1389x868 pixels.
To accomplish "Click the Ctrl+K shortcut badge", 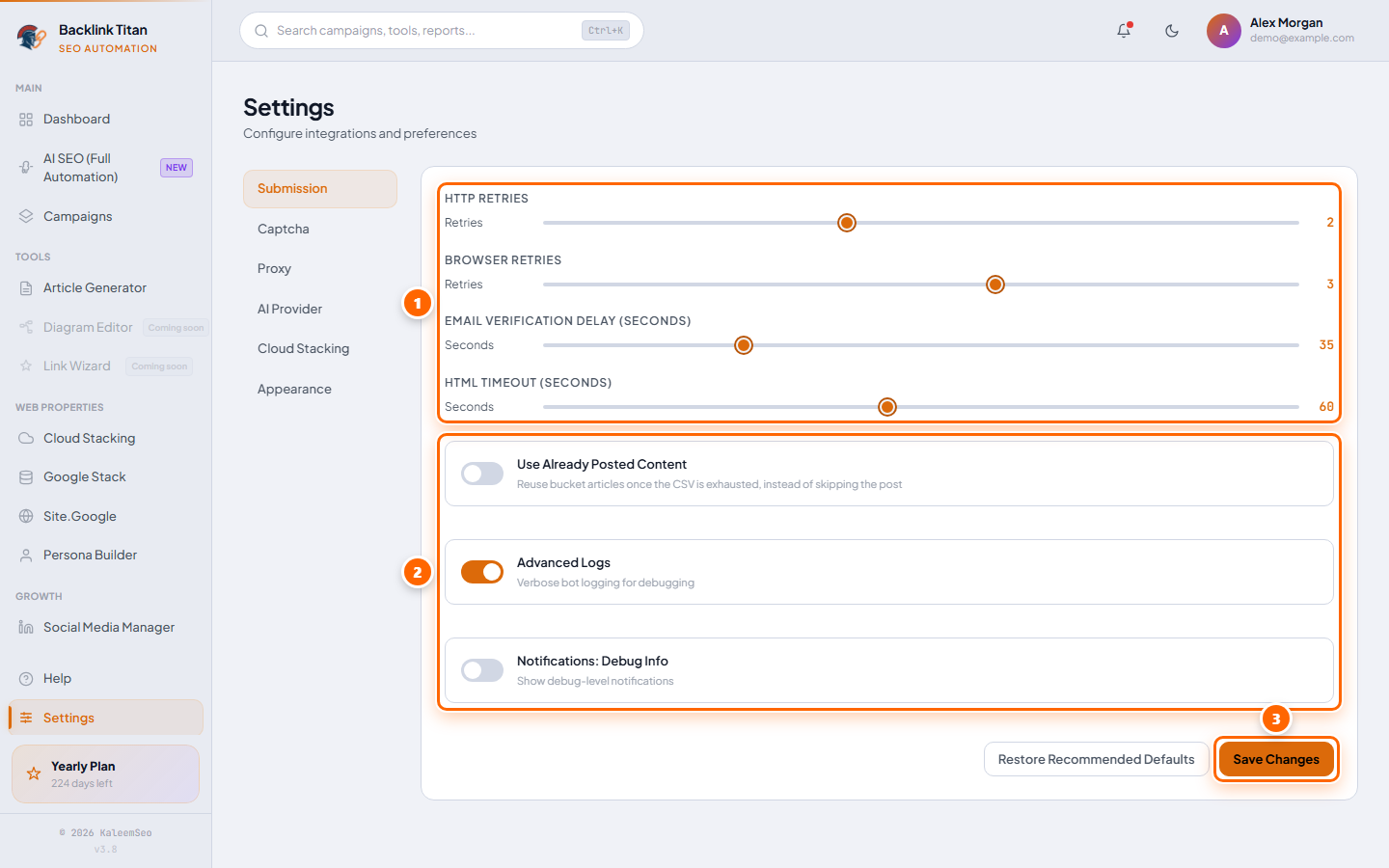I will click(x=606, y=31).
